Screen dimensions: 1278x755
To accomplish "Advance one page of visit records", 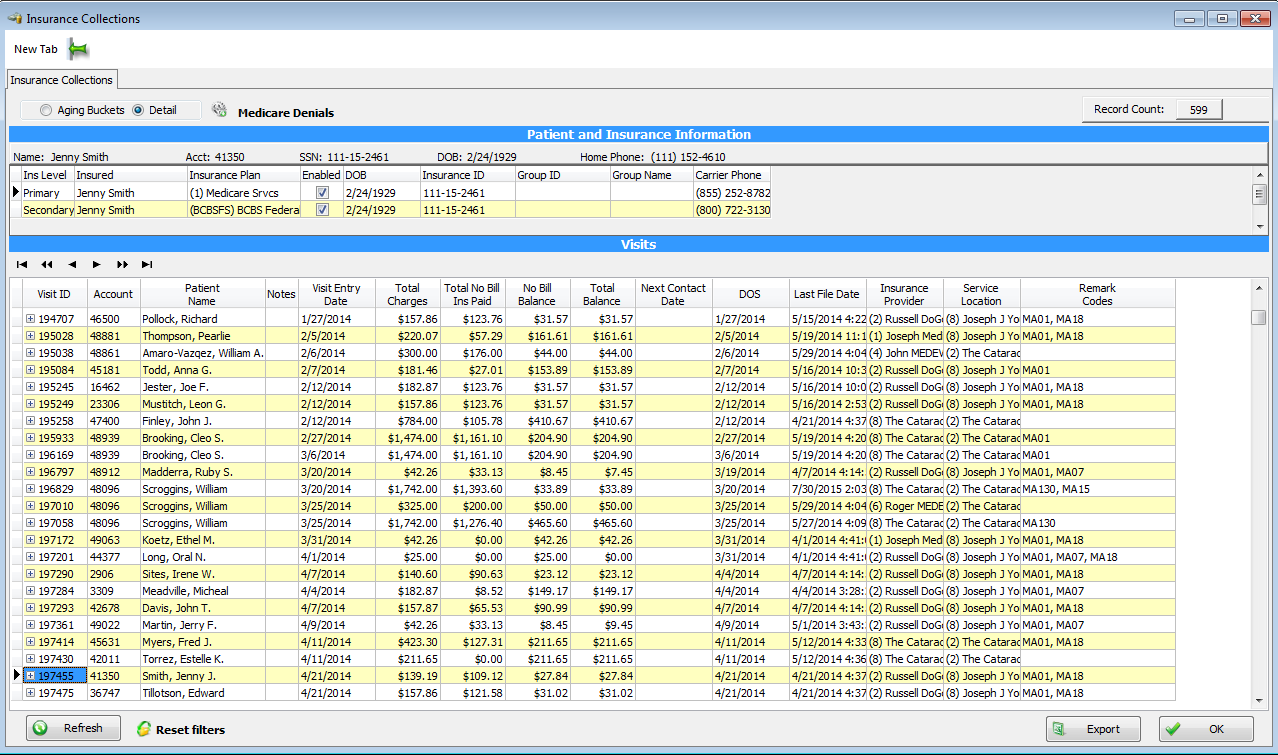I will pyautogui.click(x=122, y=265).
